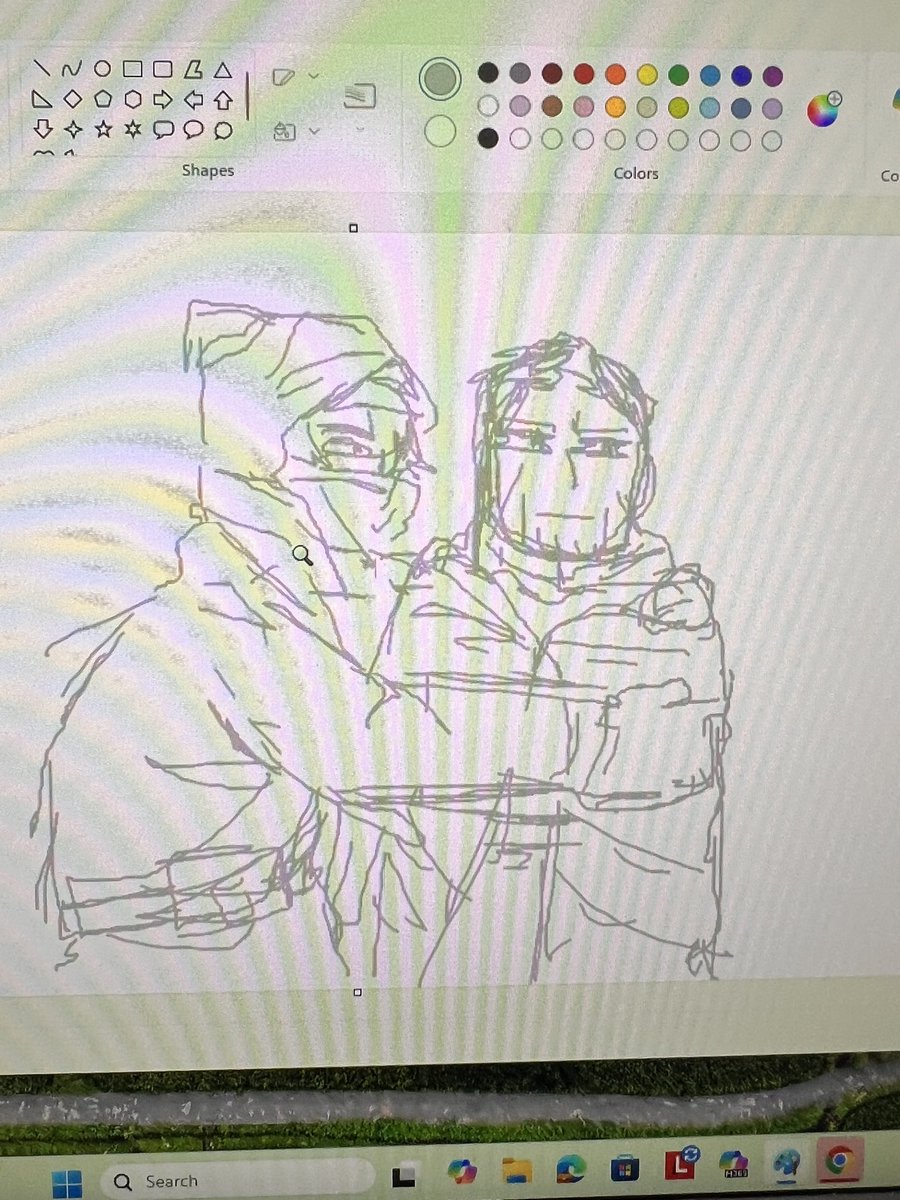Open Microsoft Edge from the taskbar
The width and height of the screenshot is (900, 1200).
click(570, 1169)
